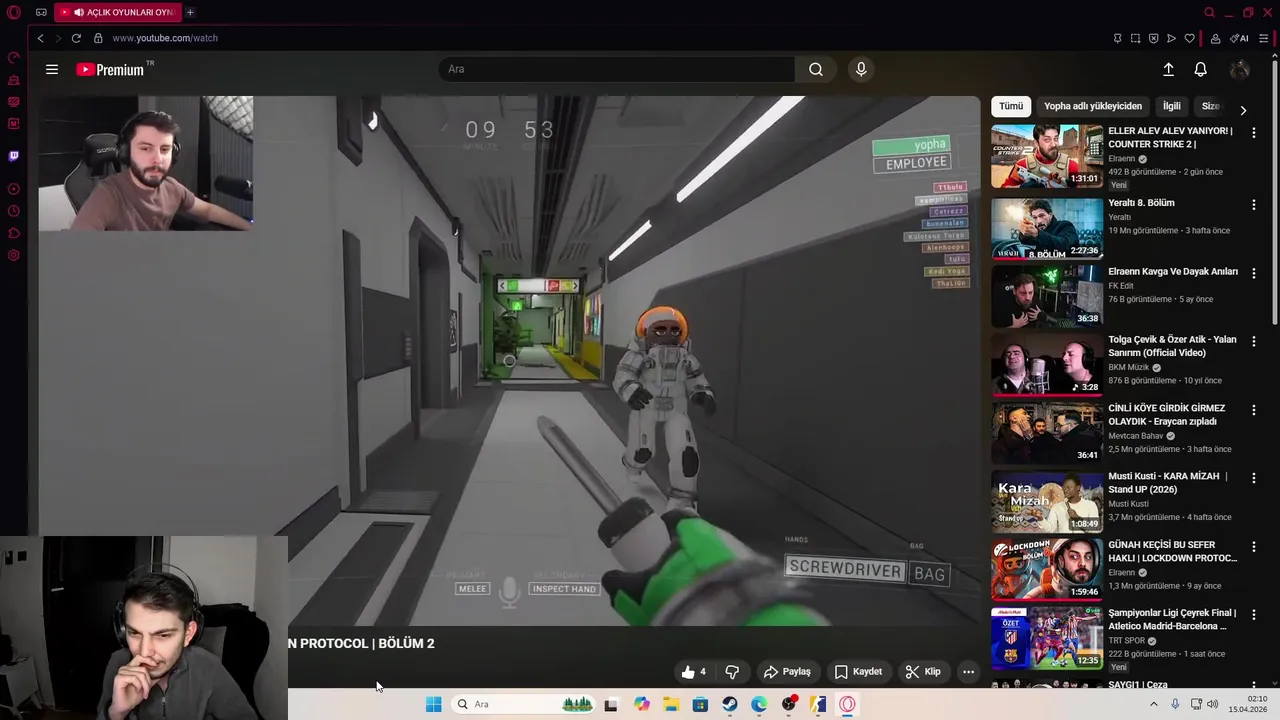Viewport: 1280px width, 720px height.
Task: Open the 'ELLER ALEV ALEV YANIYOR' video thumbnail
Action: point(1047,156)
